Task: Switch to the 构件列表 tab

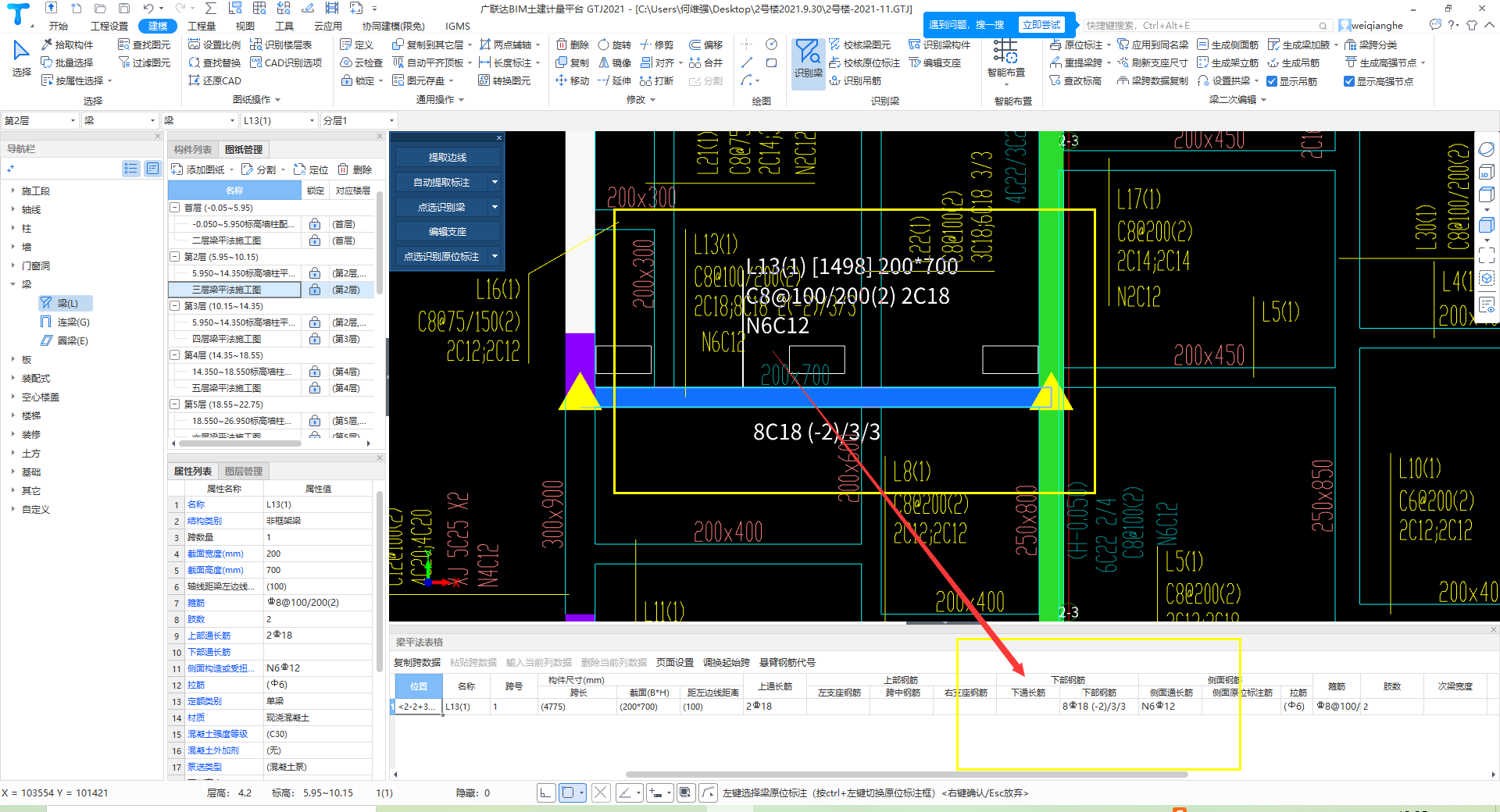Action: pyautogui.click(x=193, y=149)
